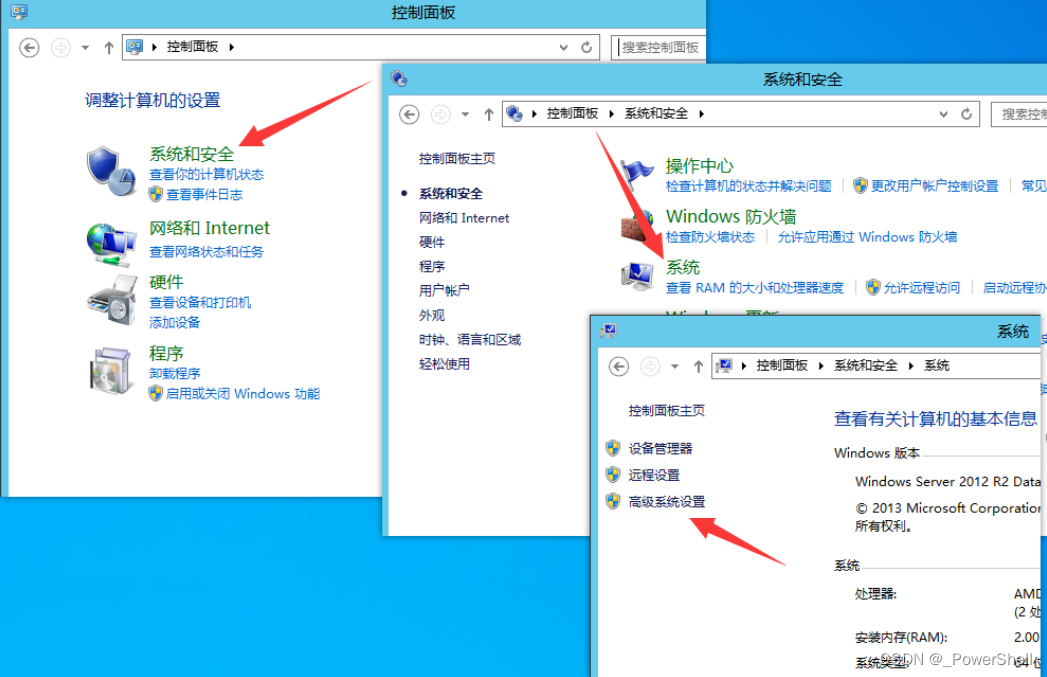Screen dimensions: 1047x677
Task: Click shield icon beside 设备管理器
Action: click(613, 448)
